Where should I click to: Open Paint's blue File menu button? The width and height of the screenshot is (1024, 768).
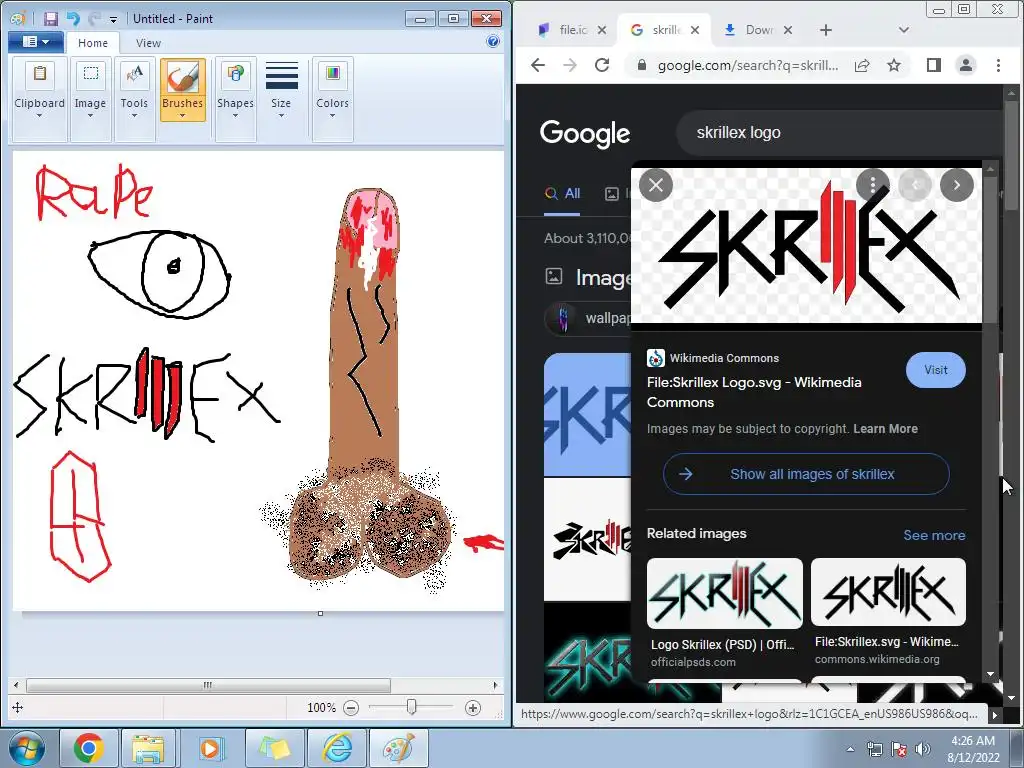(x=36, y=42)
